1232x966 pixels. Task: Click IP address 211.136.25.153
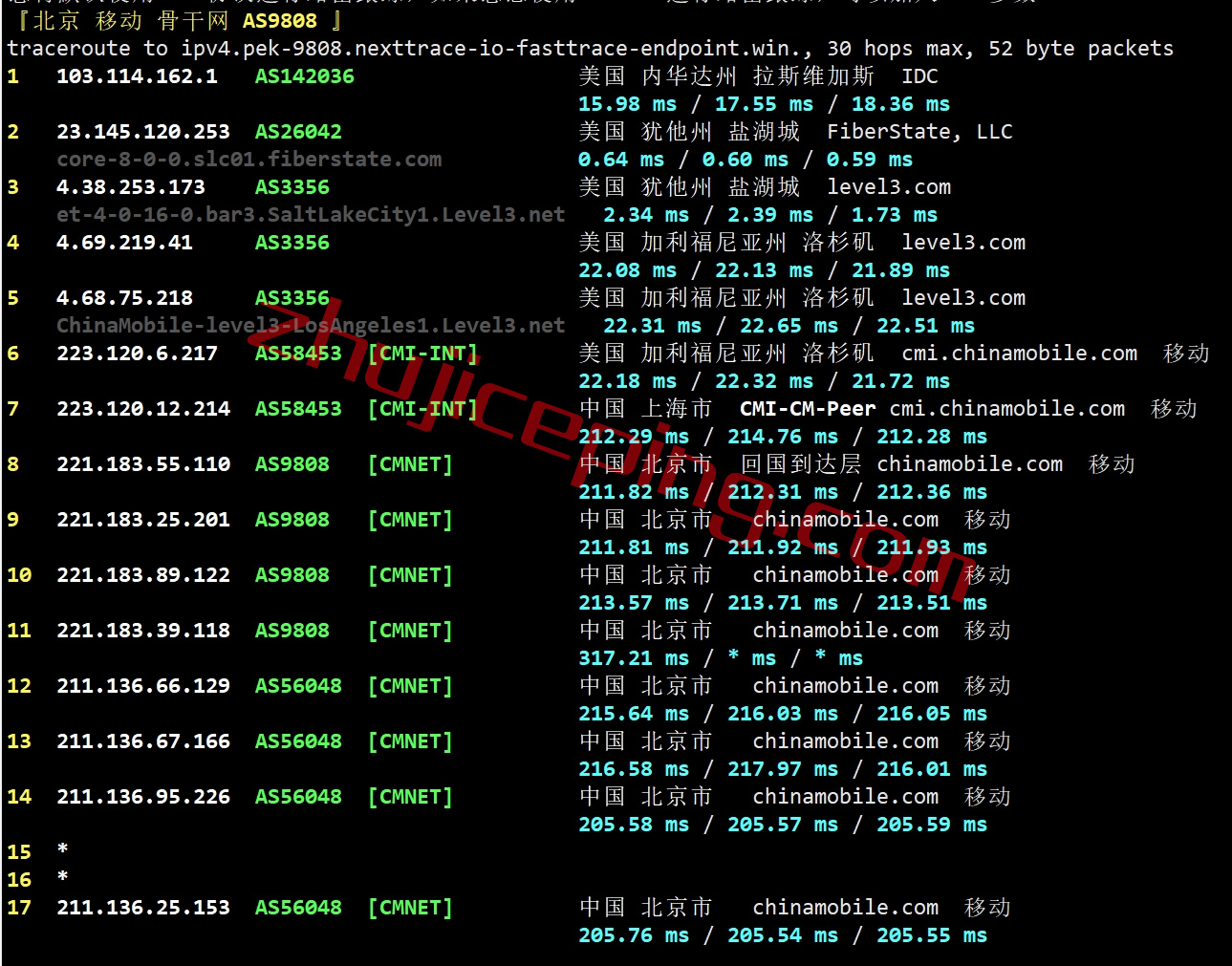[x=143, y=908]
